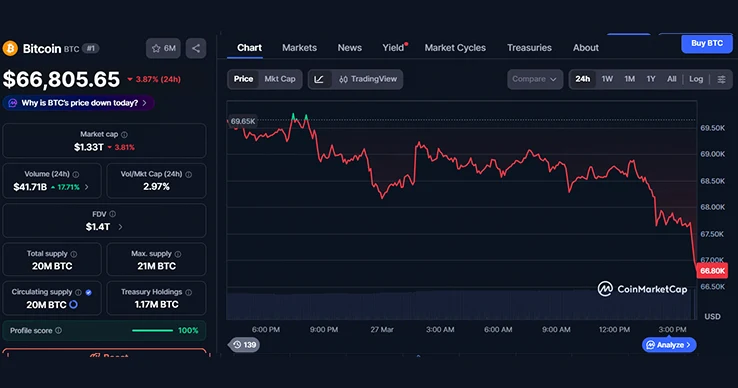The image size is (738, 388).
Task: Open the Treasuries tab
Action: [x=529, y=48]
